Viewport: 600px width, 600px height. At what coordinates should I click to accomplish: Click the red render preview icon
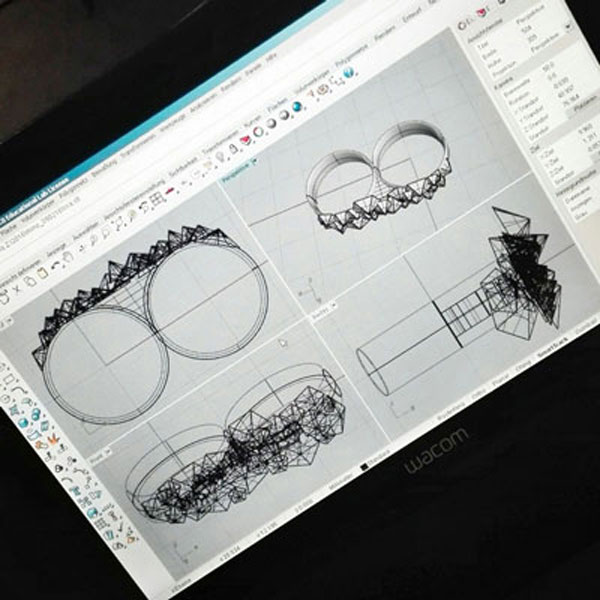pyautogui.click(x=245, y=141)
